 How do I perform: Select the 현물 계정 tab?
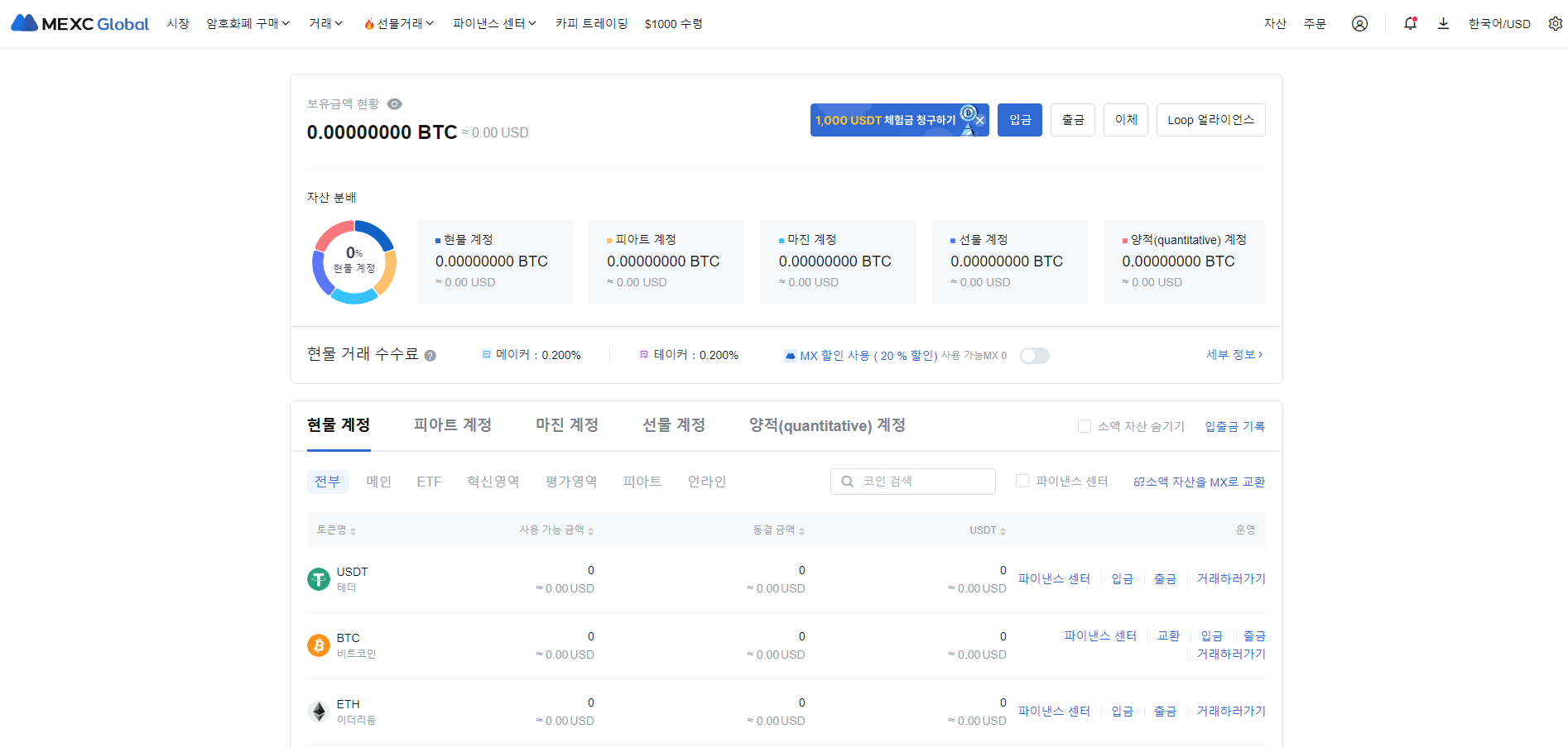339,425
